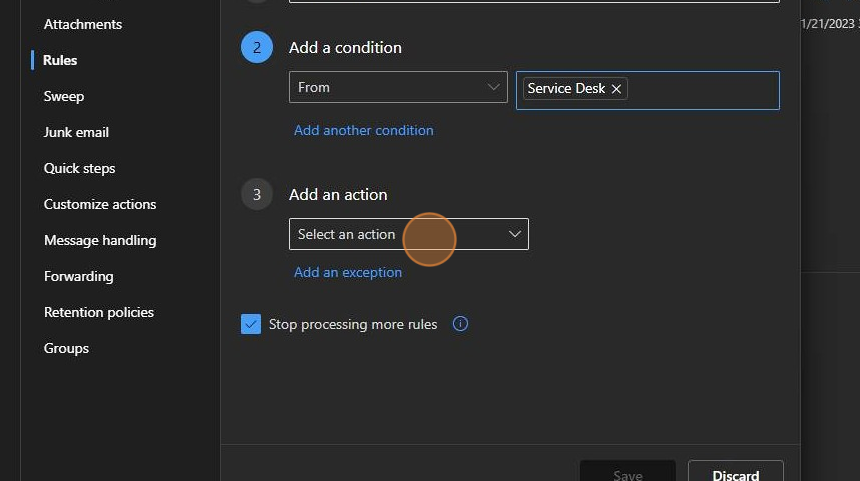Viewport: 860px width, 481px height.
Task: Click Add an exception link
Action: pyautogui.click(x=348, y=272)
